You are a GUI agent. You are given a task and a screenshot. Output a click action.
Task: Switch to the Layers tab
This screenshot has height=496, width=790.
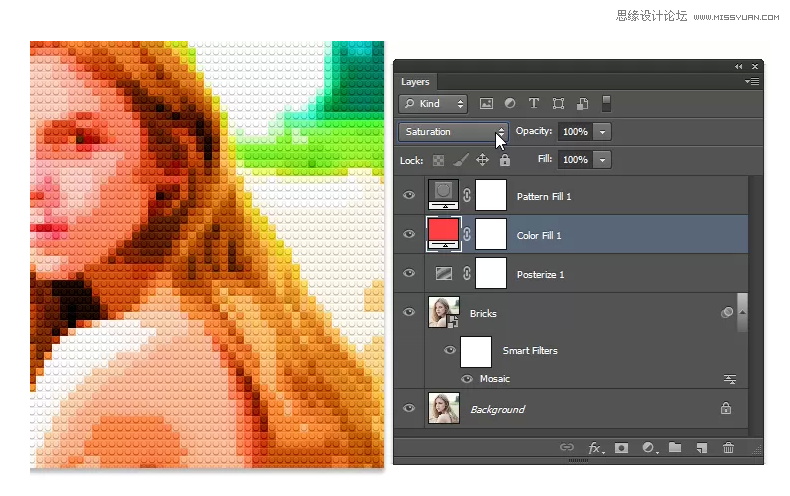[x=415, y=82]
